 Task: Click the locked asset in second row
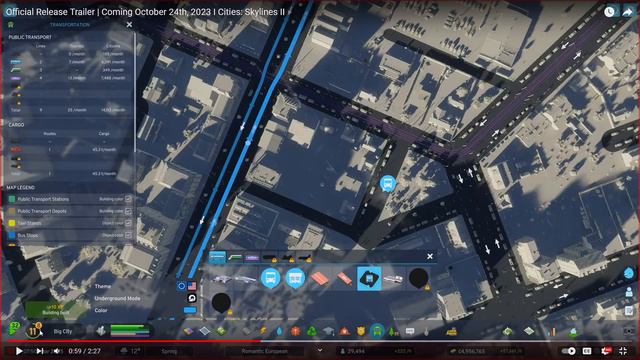pyautogui.click(x=221, y=303)
